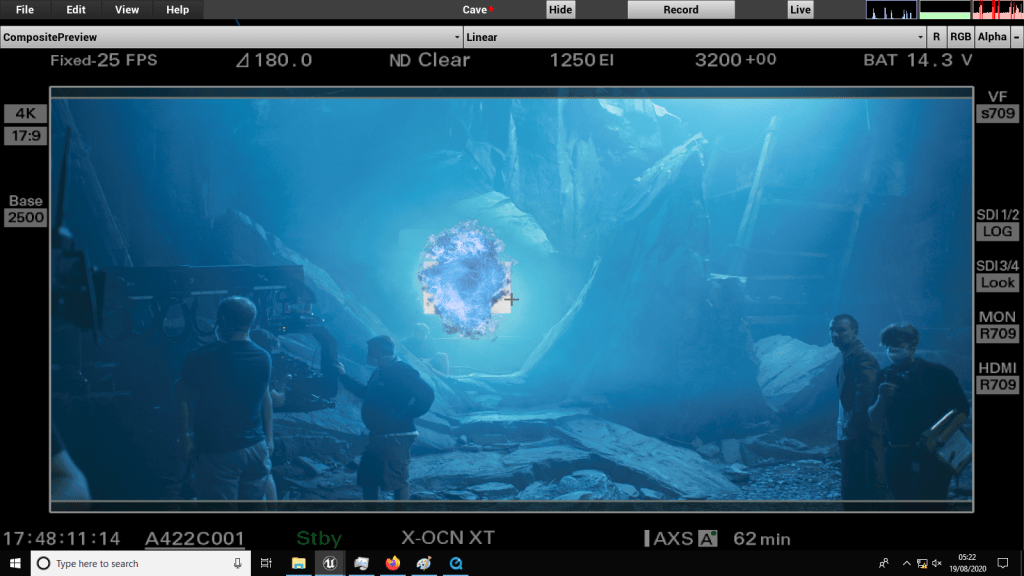1024x576 pixels.
Task: Click the Windows Start button
Action: (14, 564)
